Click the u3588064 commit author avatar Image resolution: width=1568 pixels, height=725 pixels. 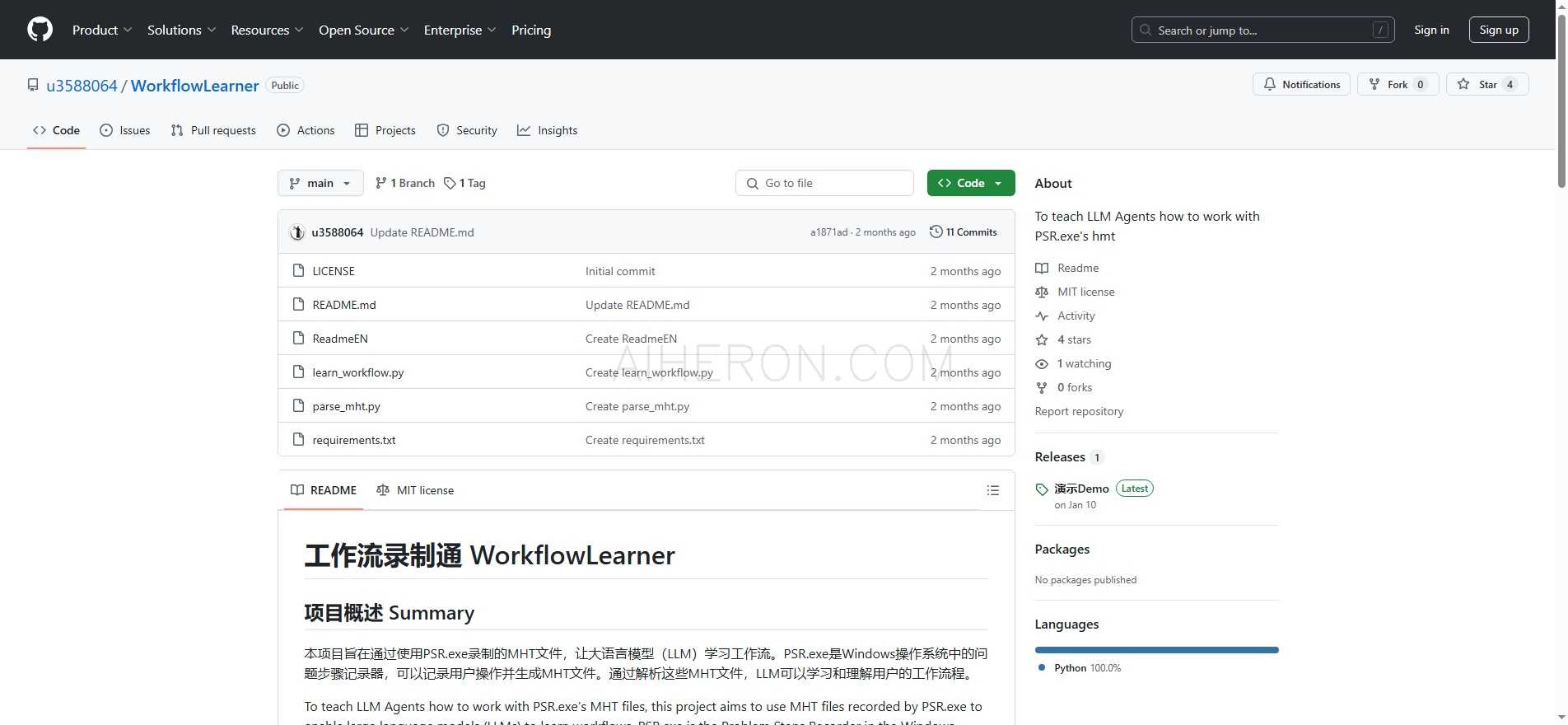297,232
